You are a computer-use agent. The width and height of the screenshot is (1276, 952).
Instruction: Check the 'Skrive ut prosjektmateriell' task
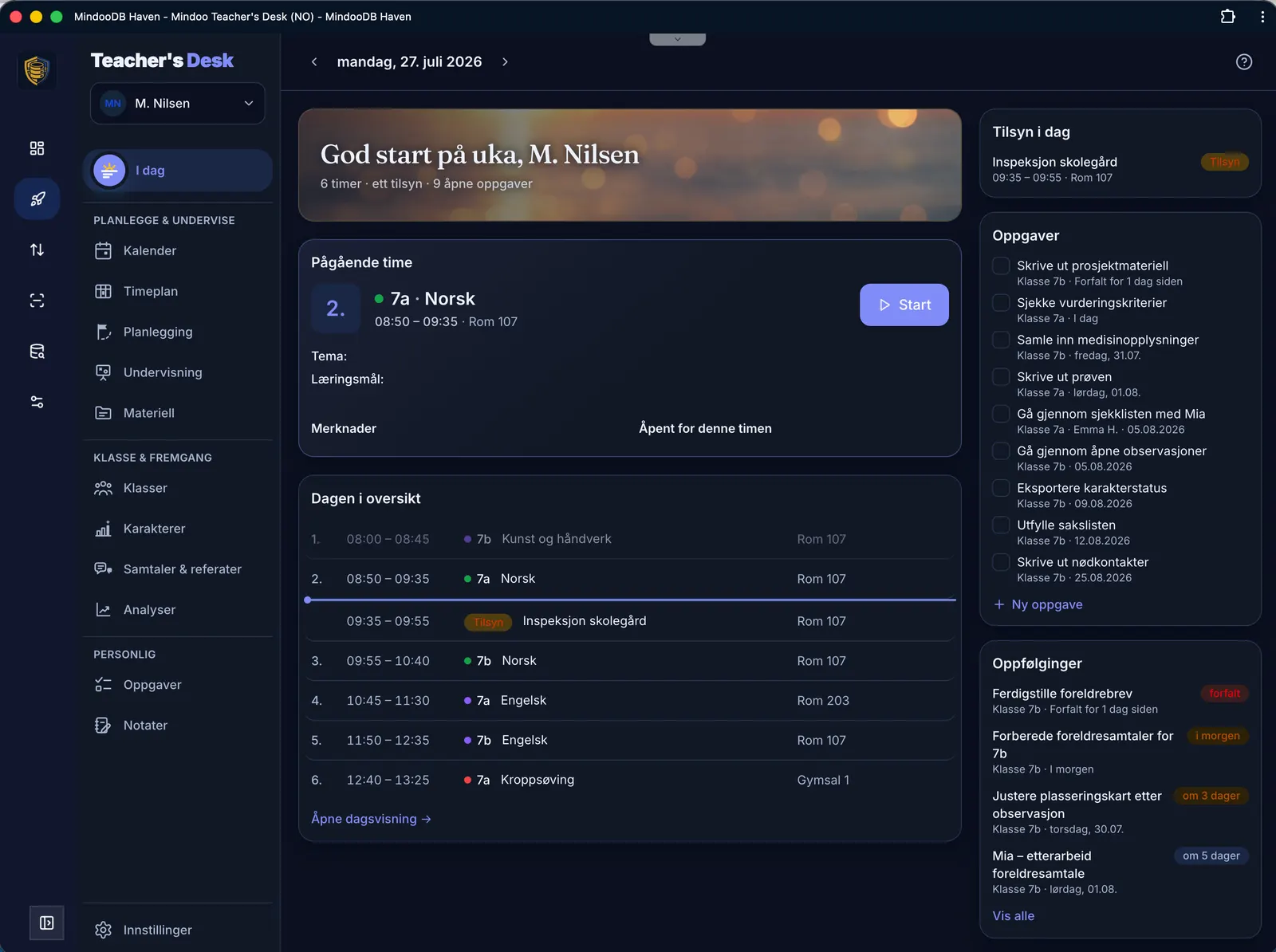tap(1001, 266)
